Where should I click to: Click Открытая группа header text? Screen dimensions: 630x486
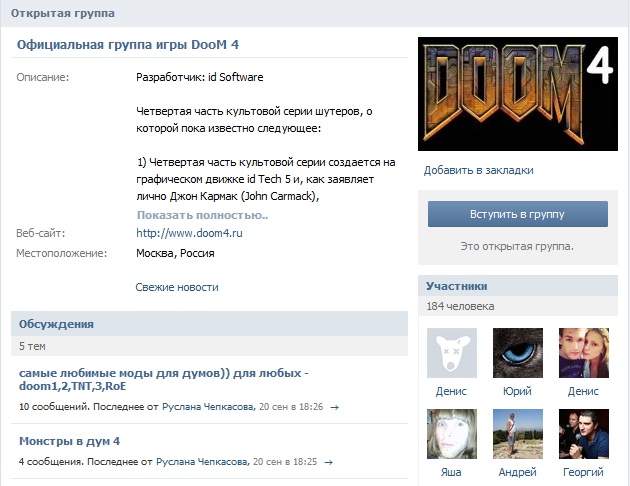[63, 13]
